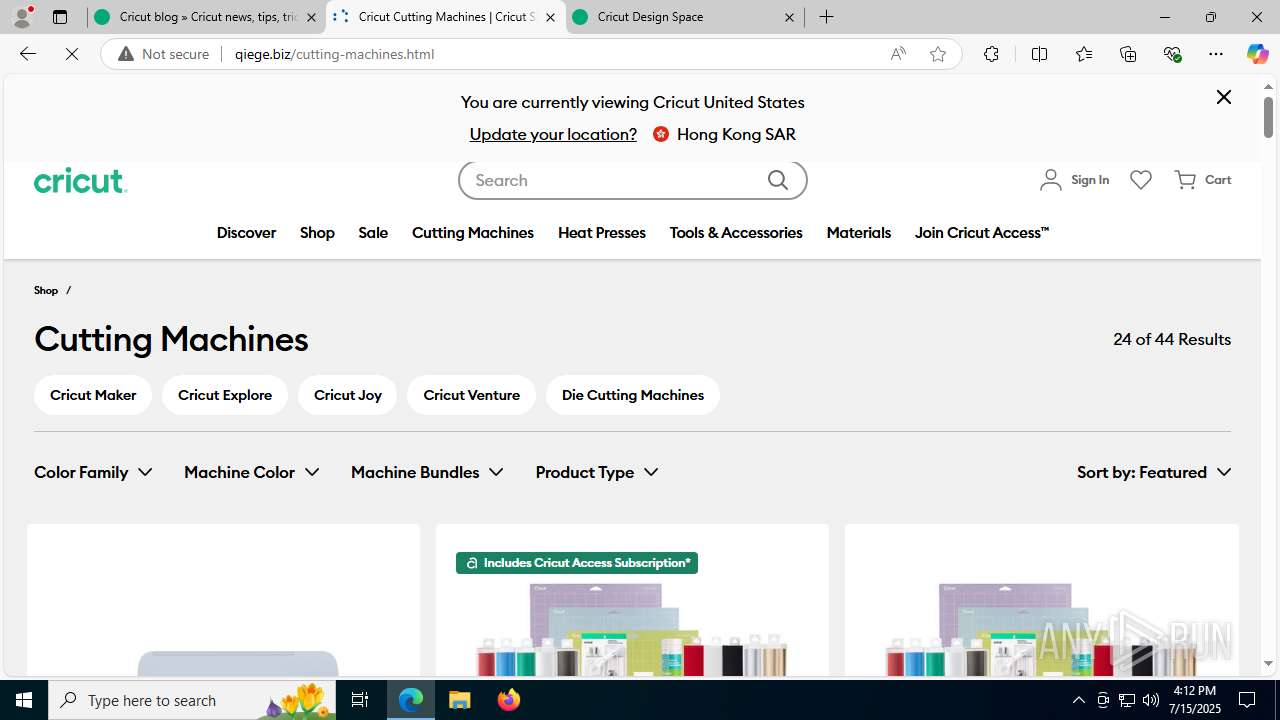
Task: Open the Tools & Accessories menu
Action: pyautogui.click(x=736, y=233)
